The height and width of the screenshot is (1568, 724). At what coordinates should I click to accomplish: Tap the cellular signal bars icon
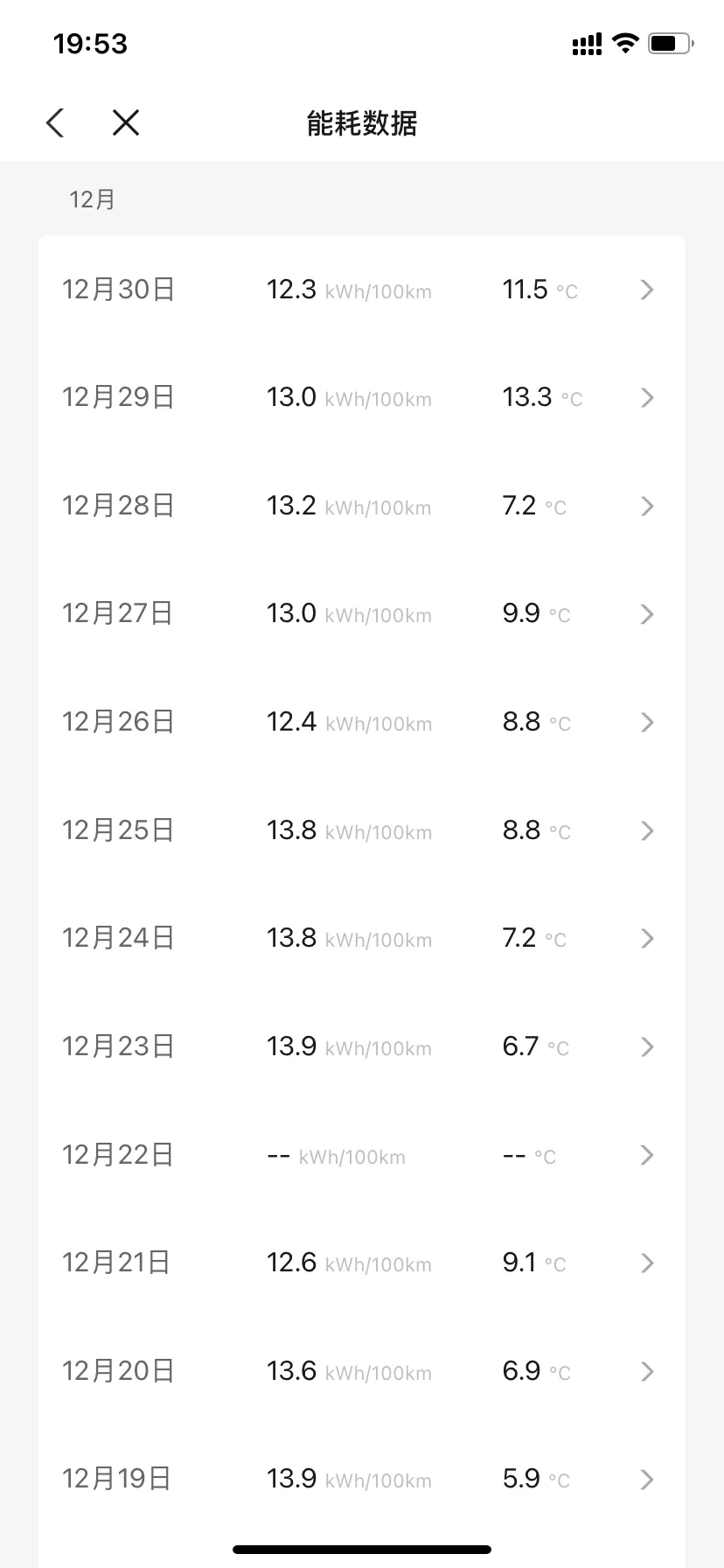[587, 44]
